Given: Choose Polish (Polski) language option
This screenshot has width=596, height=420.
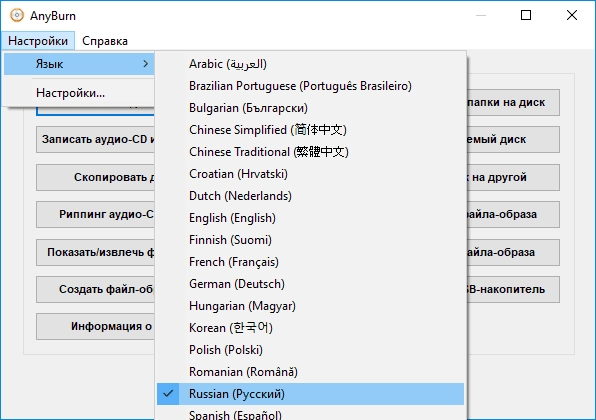Looking at the screenshot, I should pyautogui.click(x=310, y=350).
